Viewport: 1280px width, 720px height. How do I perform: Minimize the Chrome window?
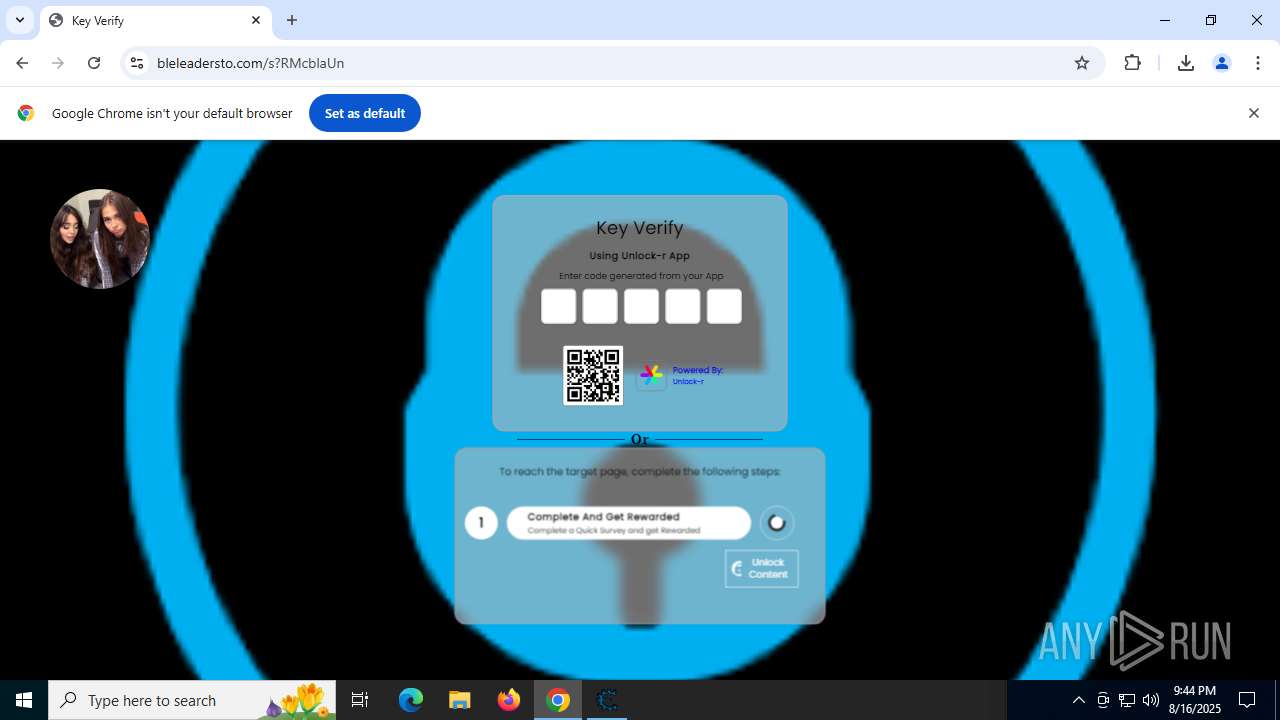(x=1165, y=20)
